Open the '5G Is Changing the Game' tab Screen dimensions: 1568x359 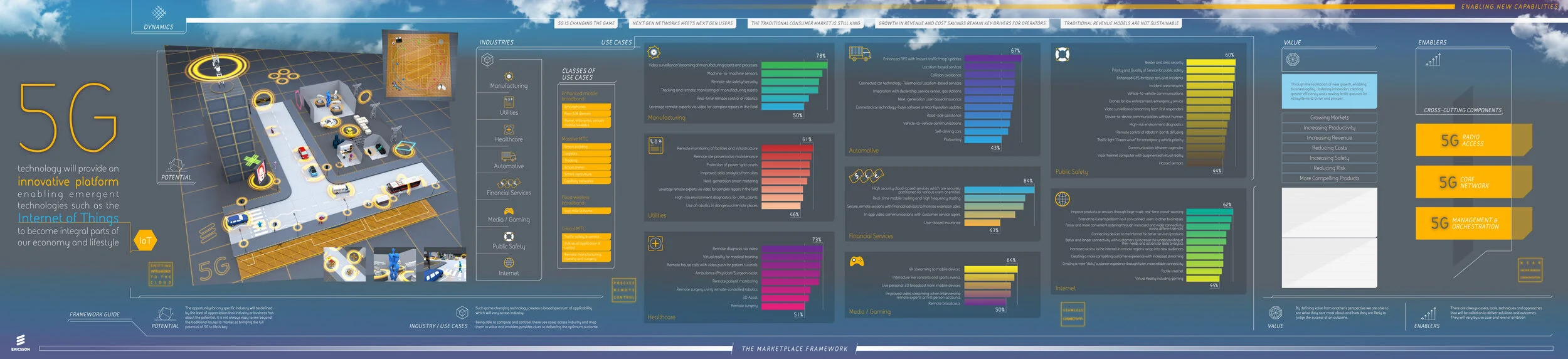[x=586, y=23]
